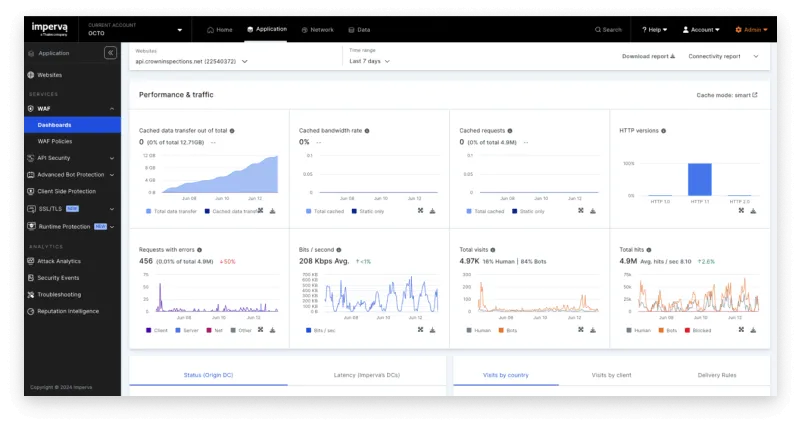Expand Cached data transfer chart fullscreen

(x=261, y=210)
